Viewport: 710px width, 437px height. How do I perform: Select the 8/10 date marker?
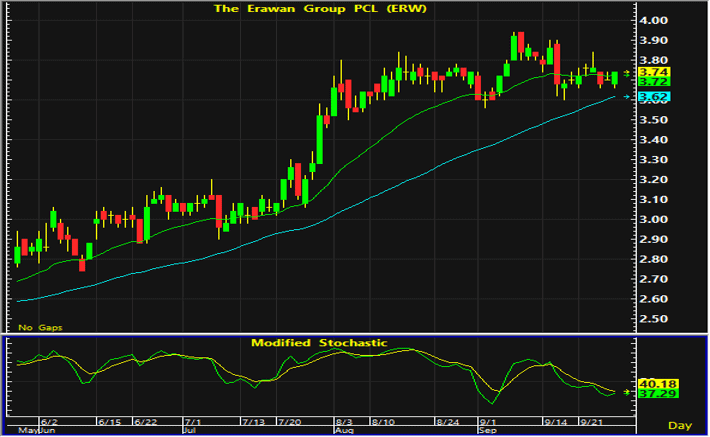click(383, 422)
